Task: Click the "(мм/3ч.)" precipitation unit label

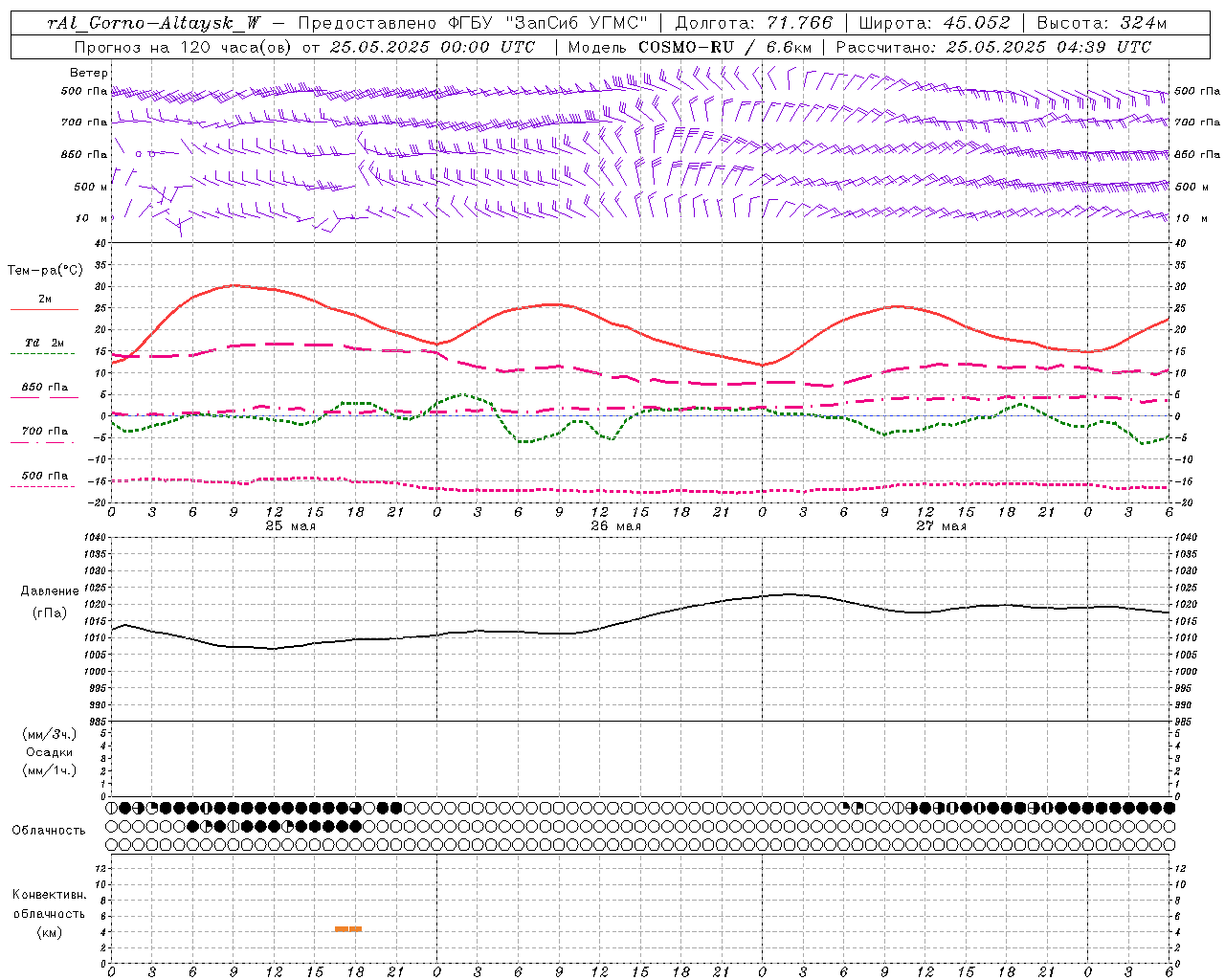Action: click(49, 735)
